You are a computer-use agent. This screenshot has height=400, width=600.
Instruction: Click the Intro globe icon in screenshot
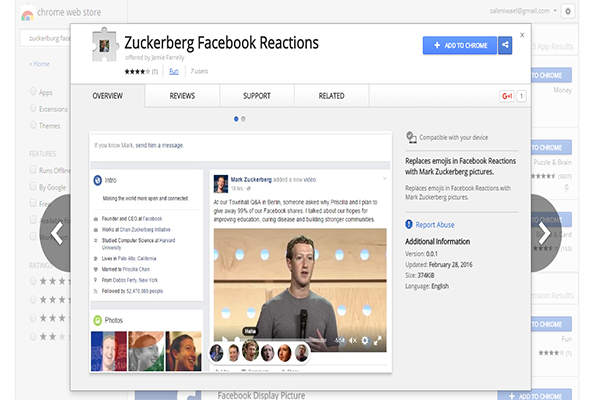tap(98, 180)
